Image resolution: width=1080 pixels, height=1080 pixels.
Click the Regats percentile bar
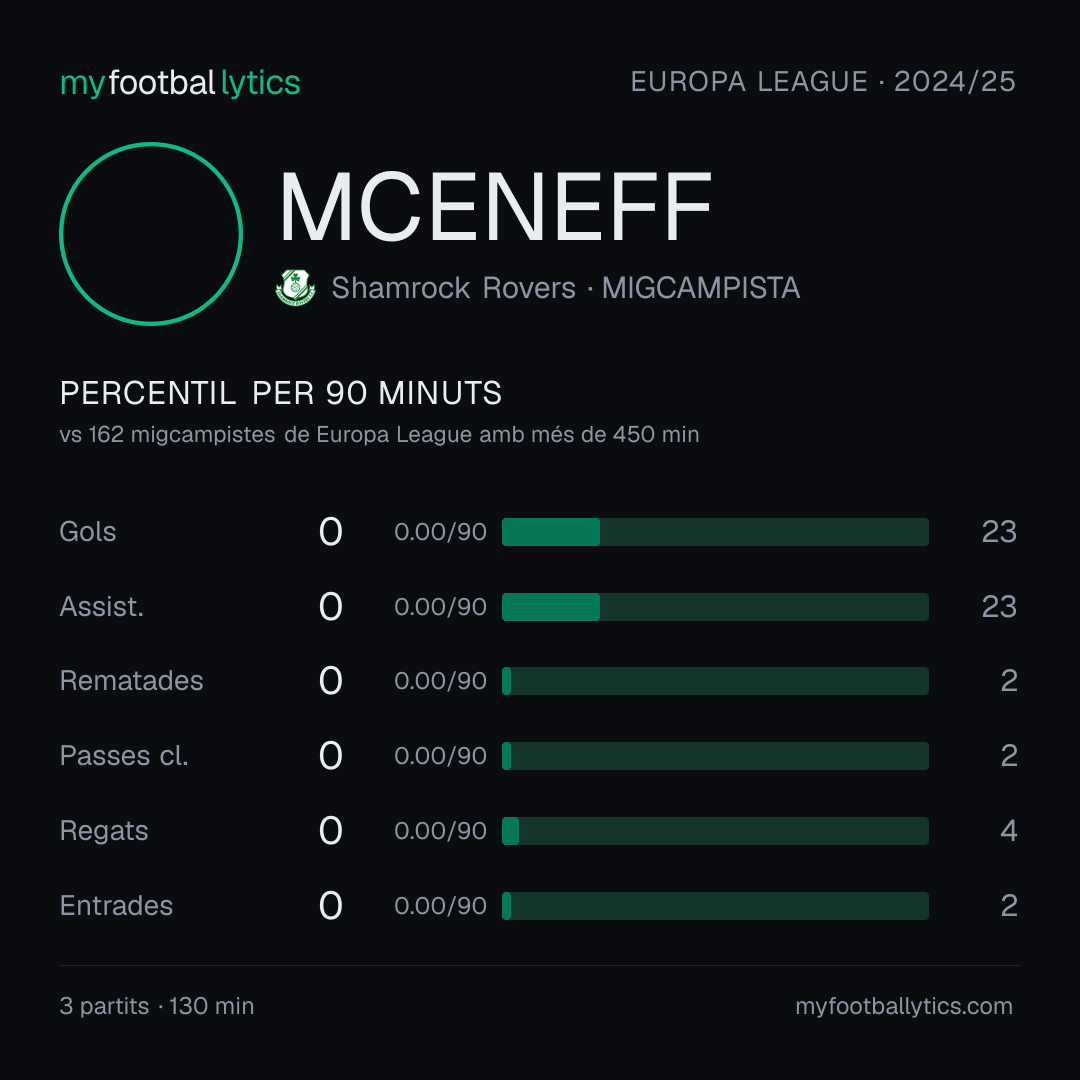(x=715, y=831)
